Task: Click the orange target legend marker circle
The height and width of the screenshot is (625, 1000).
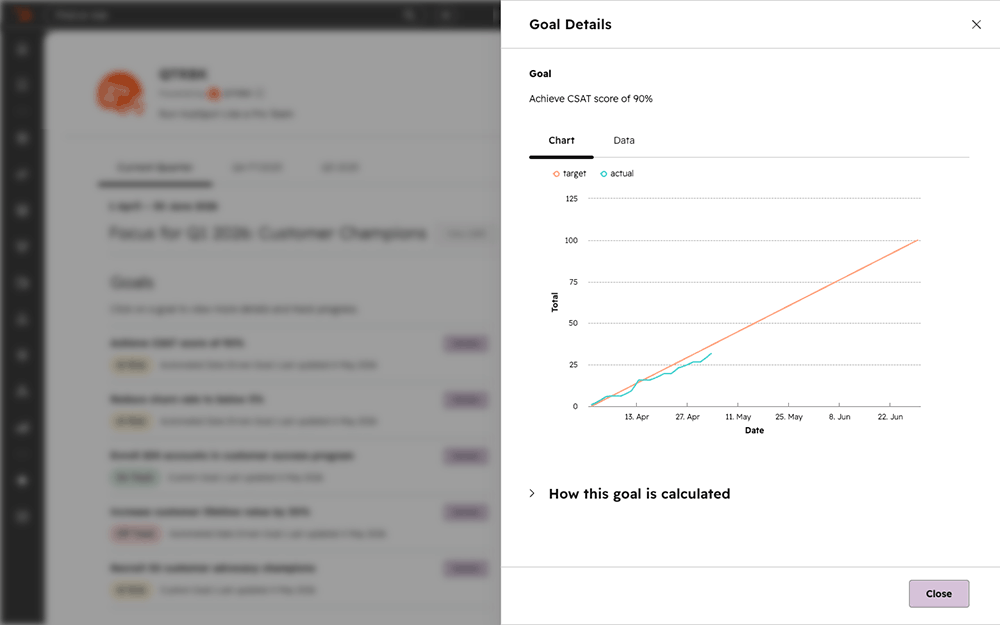Action: [x=556, y=173]
